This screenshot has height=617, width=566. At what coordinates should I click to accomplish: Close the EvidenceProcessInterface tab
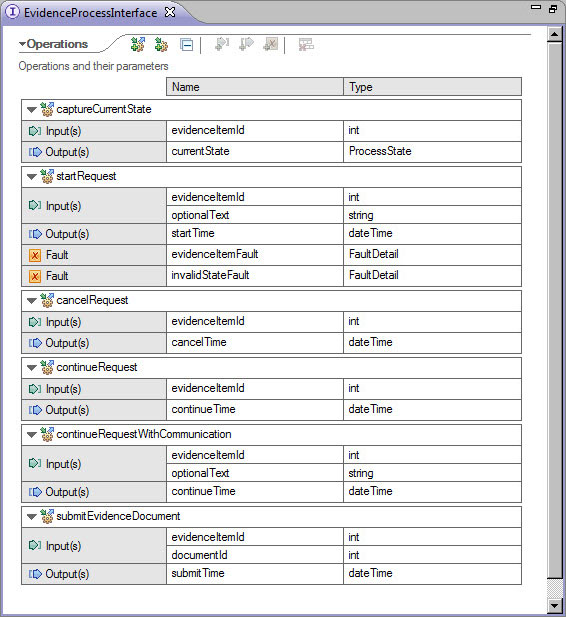[x=170, y=12]
